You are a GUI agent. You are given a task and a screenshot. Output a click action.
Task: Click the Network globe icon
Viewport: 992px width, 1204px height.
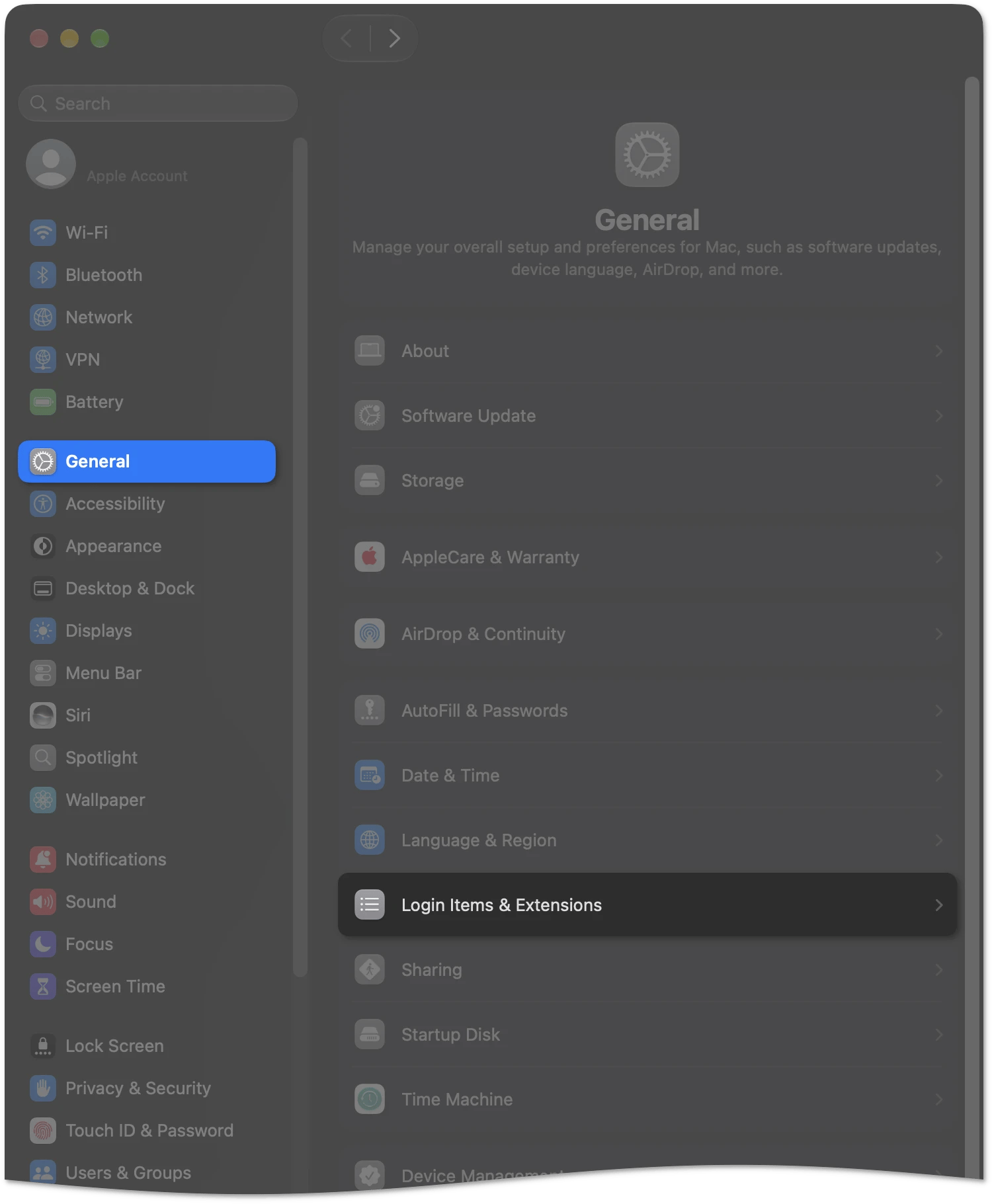[x=43, y=317]
